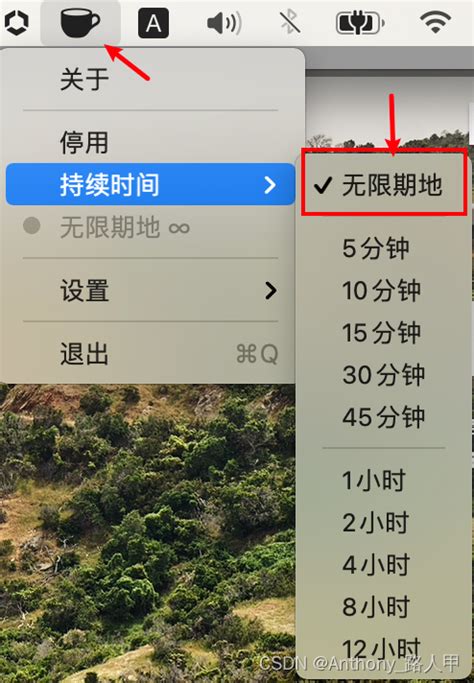The width and height of the screenshot is (474, 683).
Task: Click the Bluetooth status icon
Action: pyautogui.click(x=290, y=22)
